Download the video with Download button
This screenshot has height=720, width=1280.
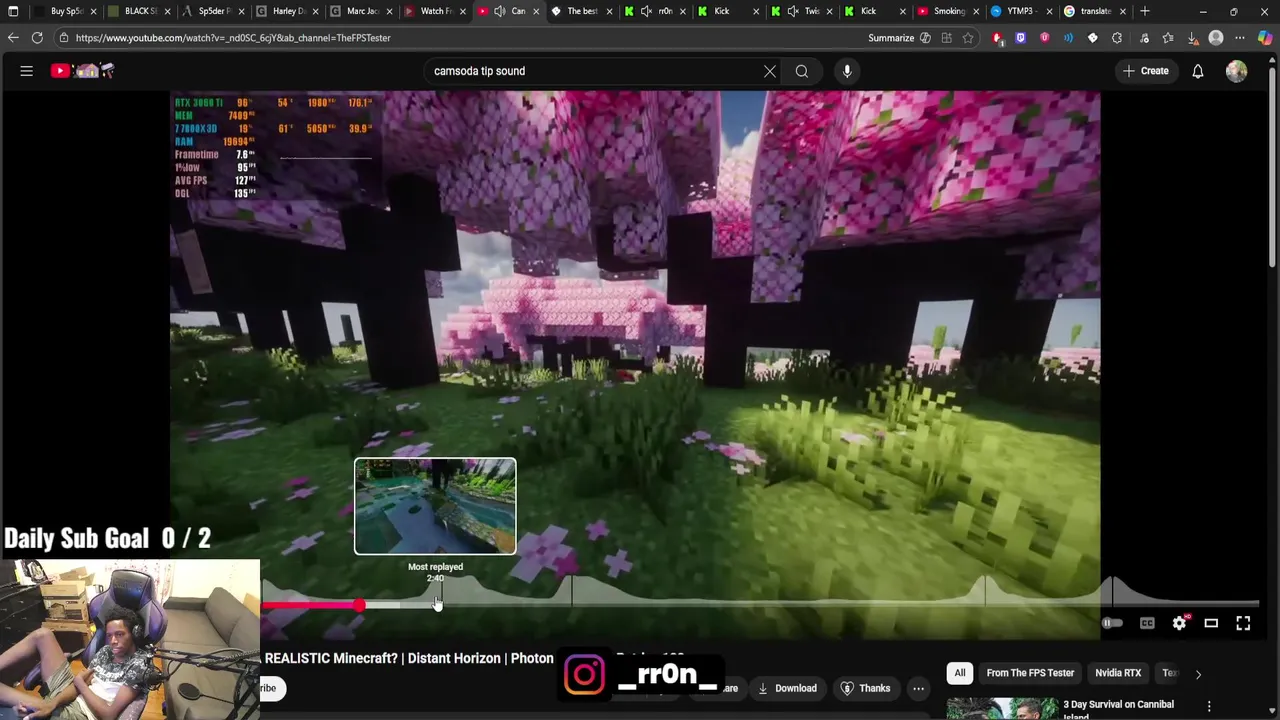(787, 688)
